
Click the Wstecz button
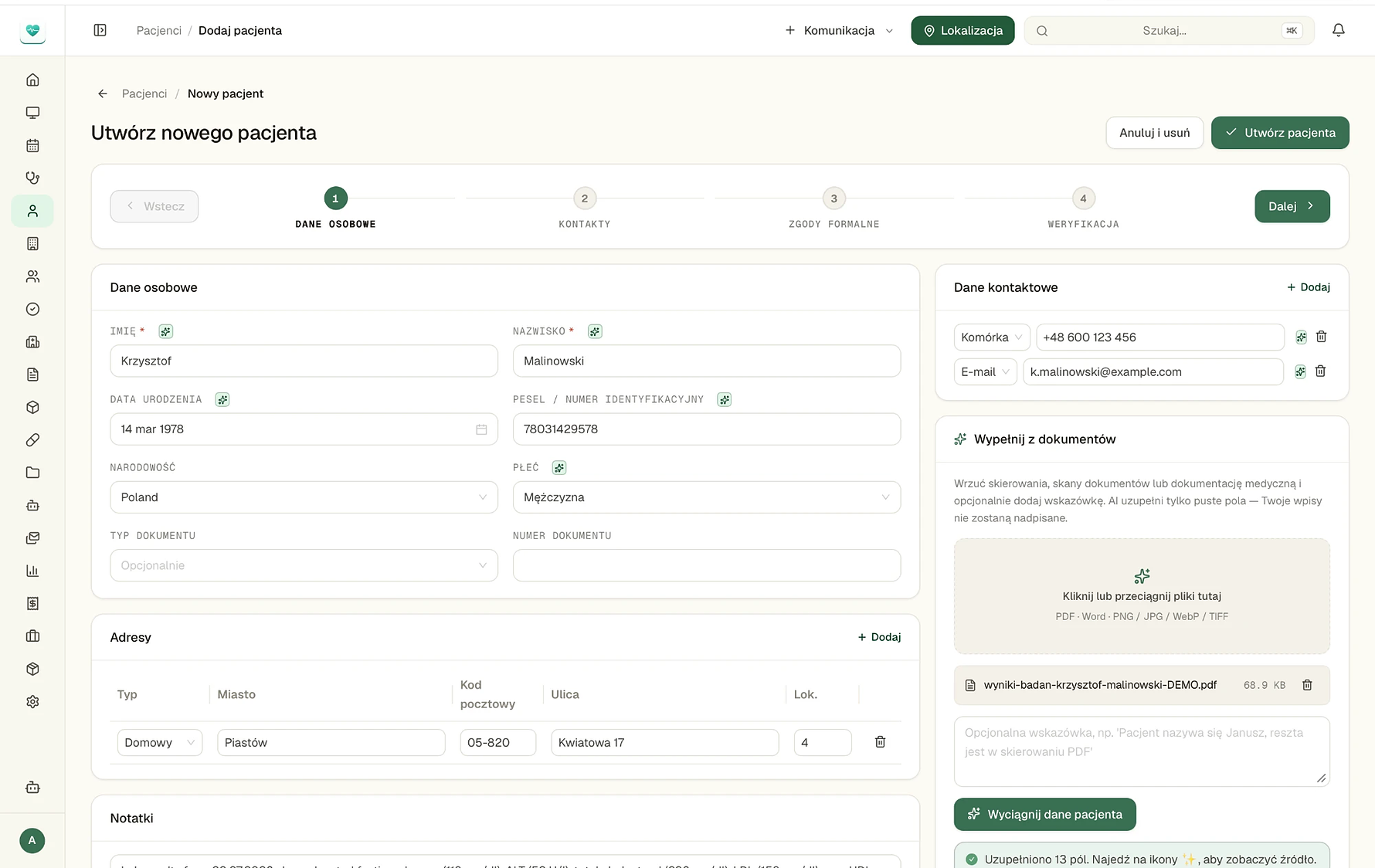(154, 206)
